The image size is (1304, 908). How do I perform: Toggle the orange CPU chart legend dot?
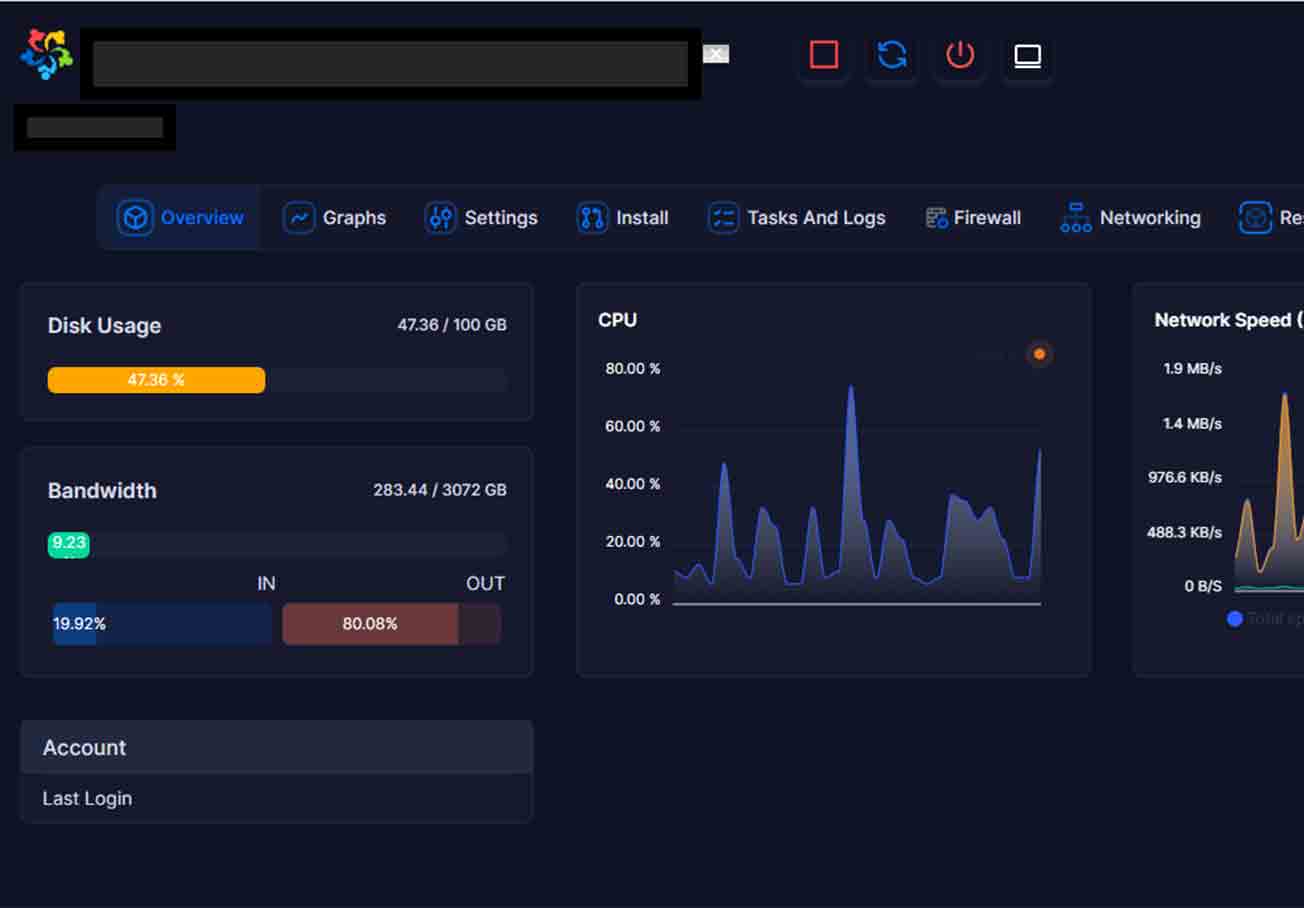[1039, 354]
